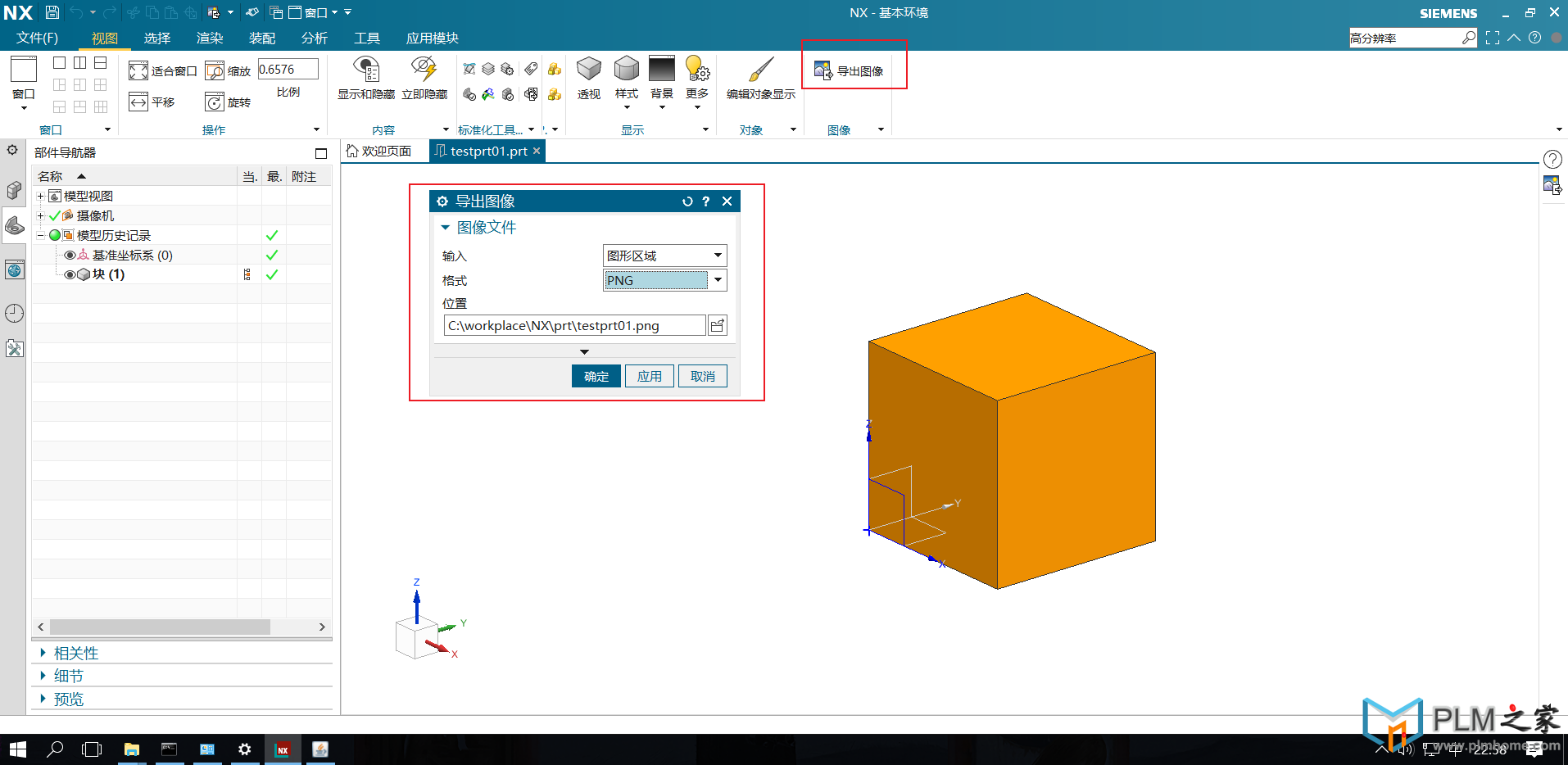Click the resource bar settings gear
This screenshot has height=765, width=1568.
pos(12,150)
